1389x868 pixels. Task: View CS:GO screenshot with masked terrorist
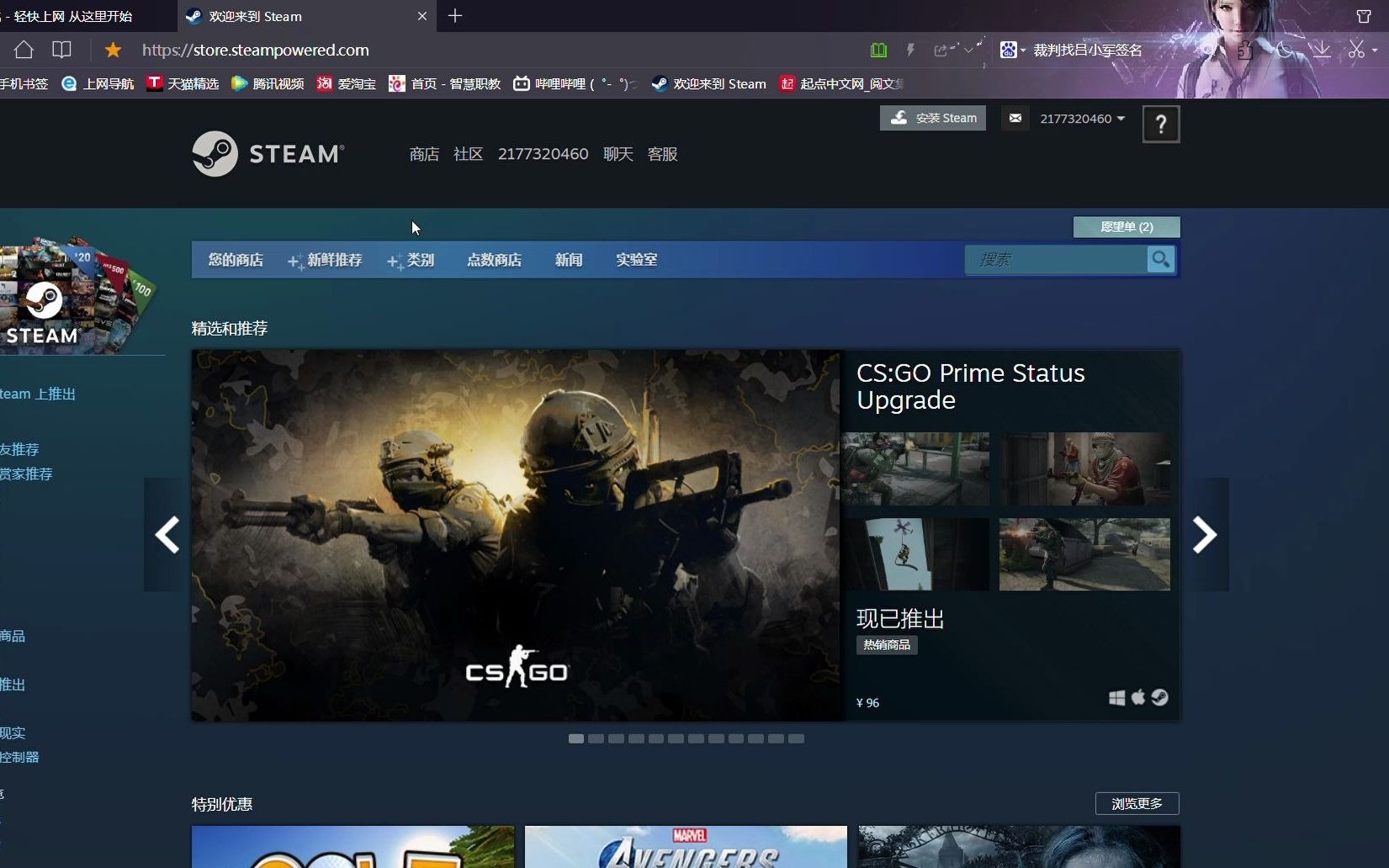point(1084,469)
